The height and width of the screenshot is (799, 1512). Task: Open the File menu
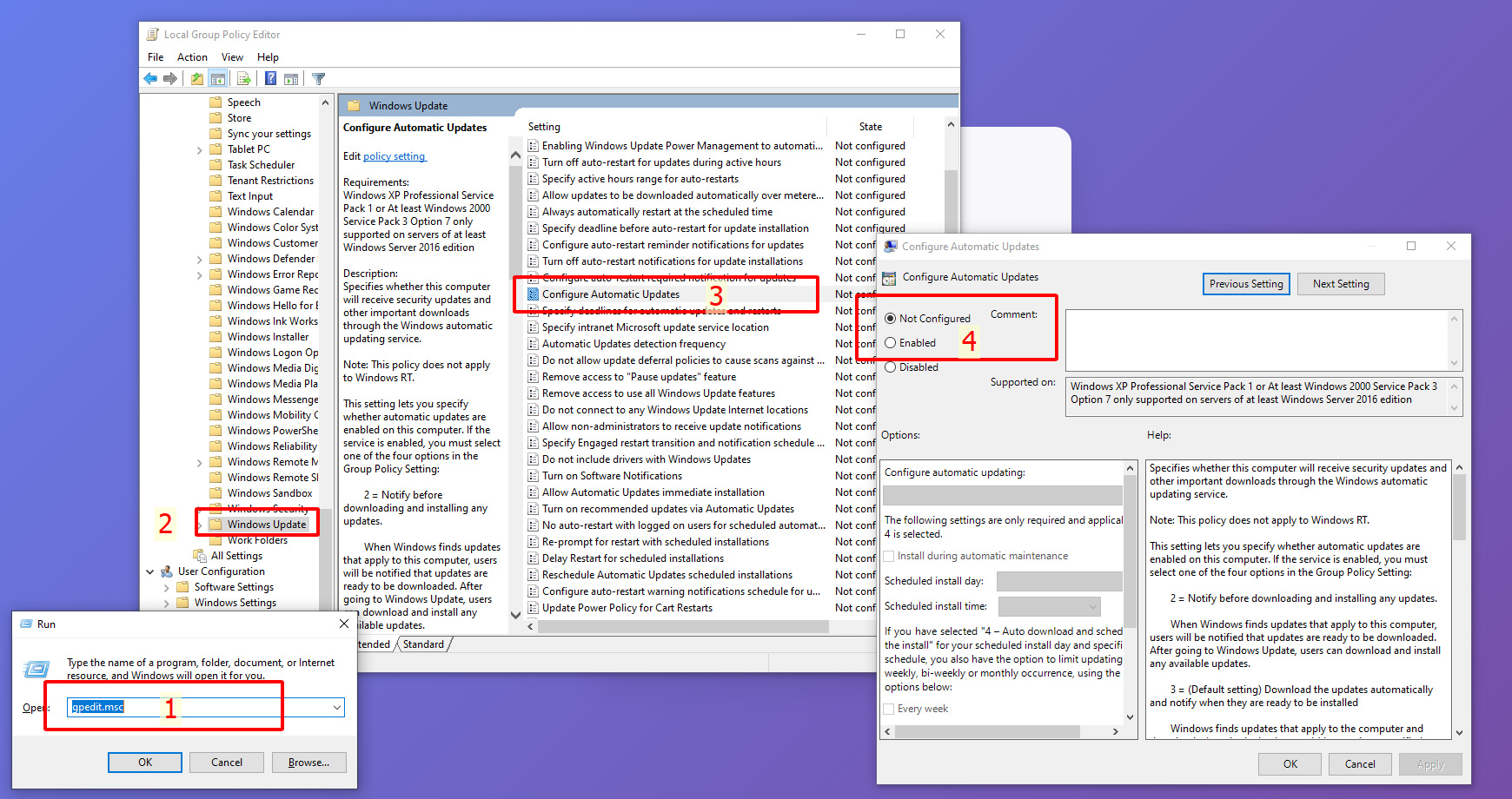156,57
